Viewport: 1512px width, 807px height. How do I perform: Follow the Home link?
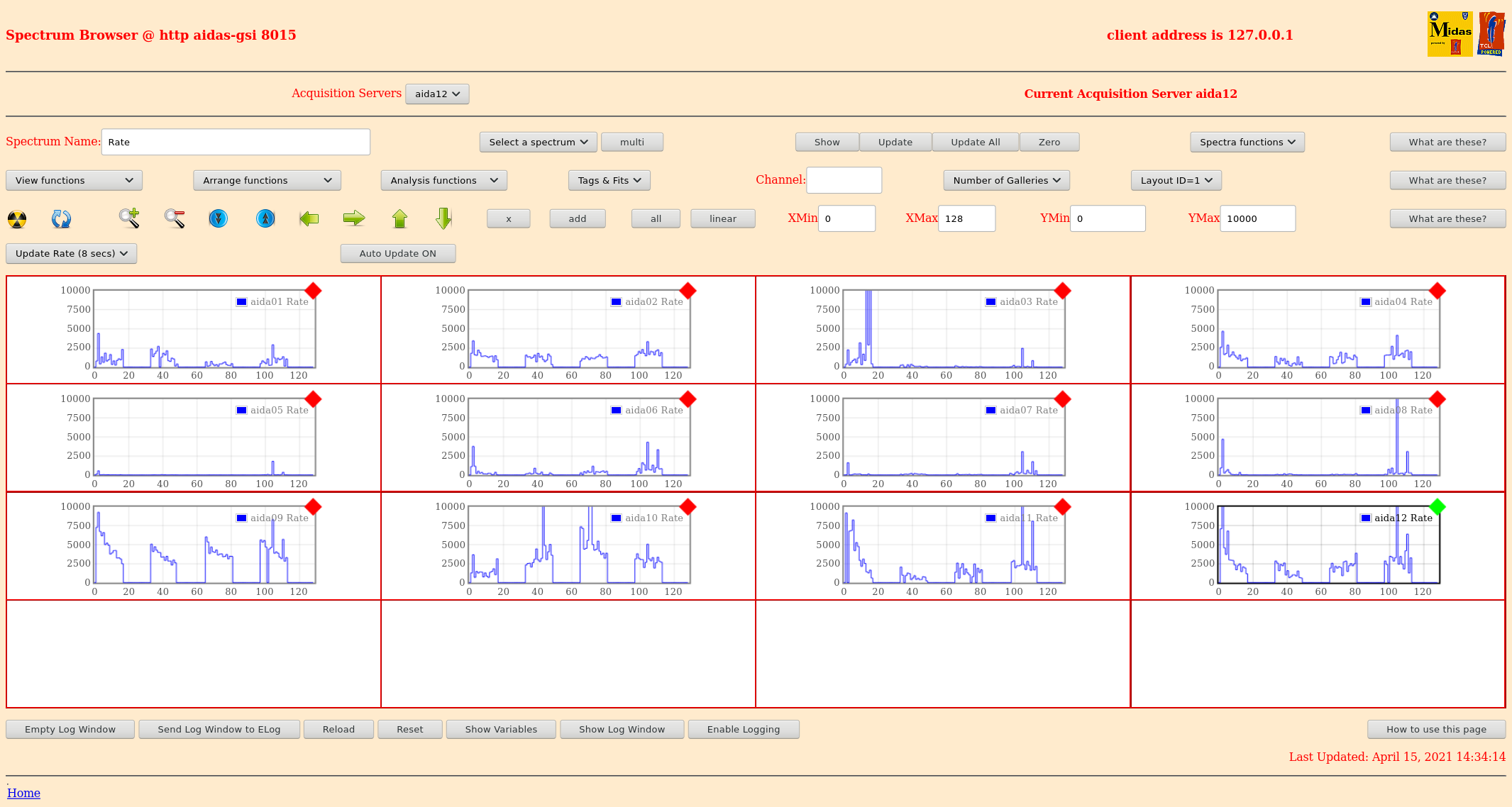(23, 793)
